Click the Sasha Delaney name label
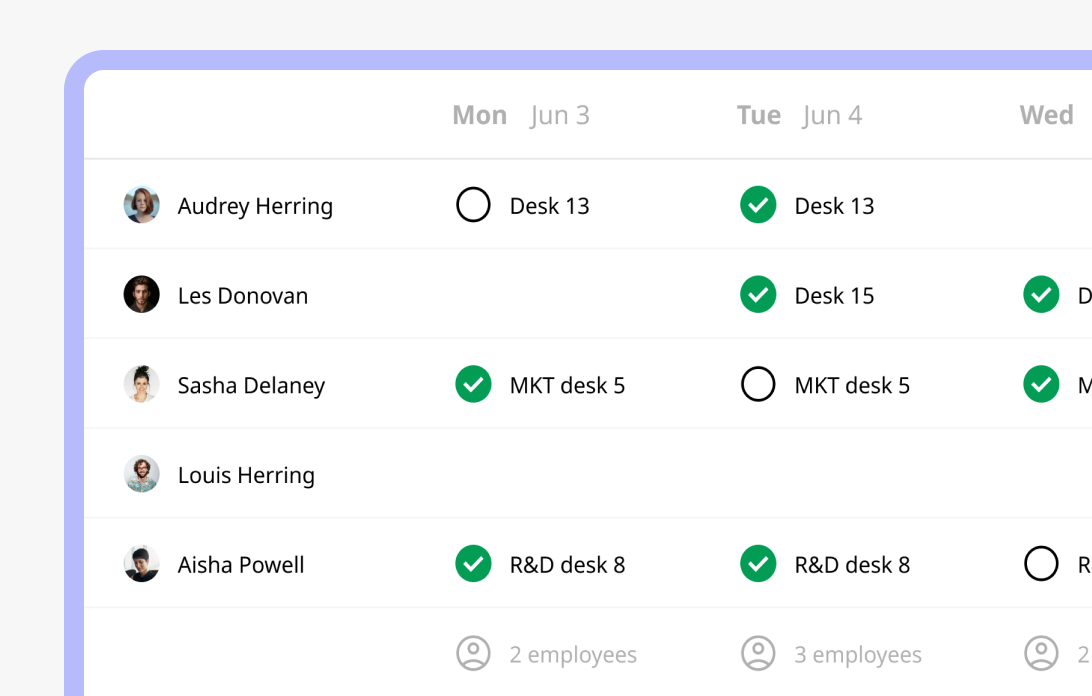The height and width of the screenshot is (696, 1092). 251,386
